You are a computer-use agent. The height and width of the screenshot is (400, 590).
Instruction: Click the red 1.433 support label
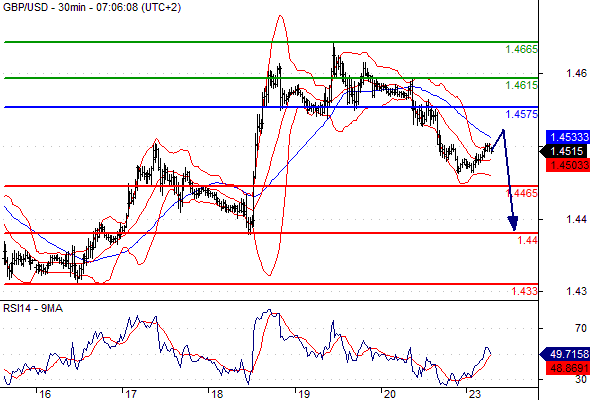[524, 291]
